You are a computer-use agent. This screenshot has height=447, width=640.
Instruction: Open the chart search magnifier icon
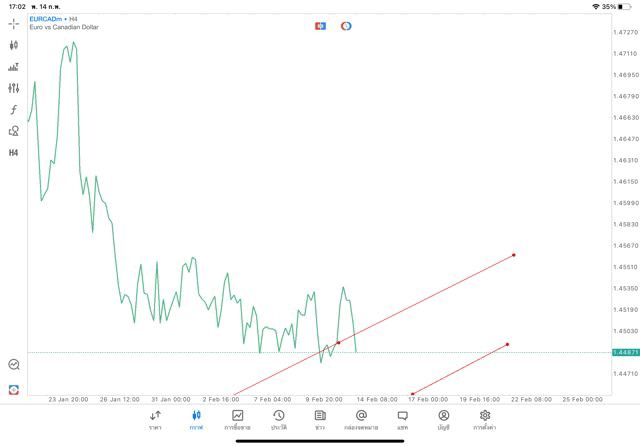(14, 365)
